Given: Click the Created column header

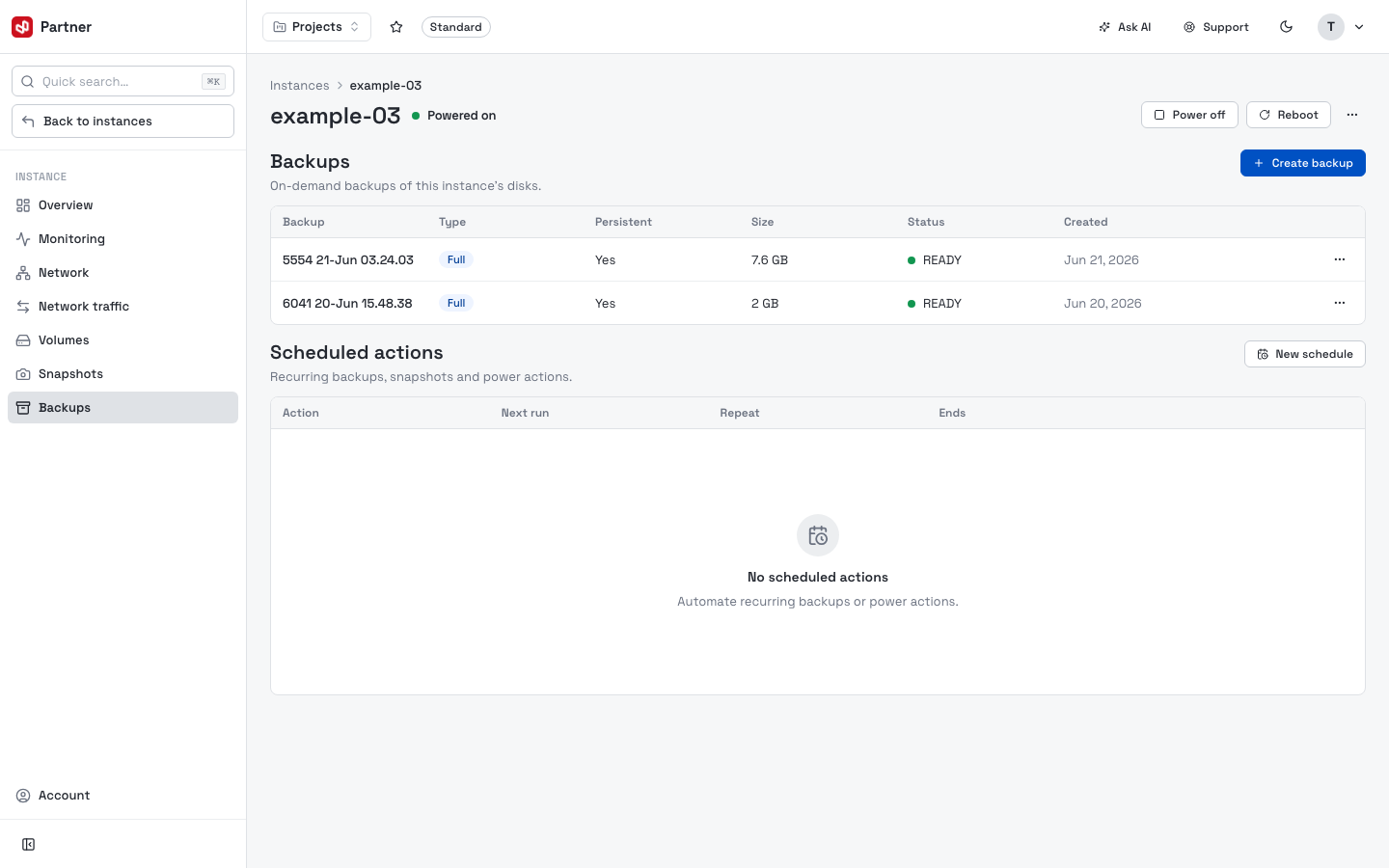Looking at the screenshot, I should 1086,222.
